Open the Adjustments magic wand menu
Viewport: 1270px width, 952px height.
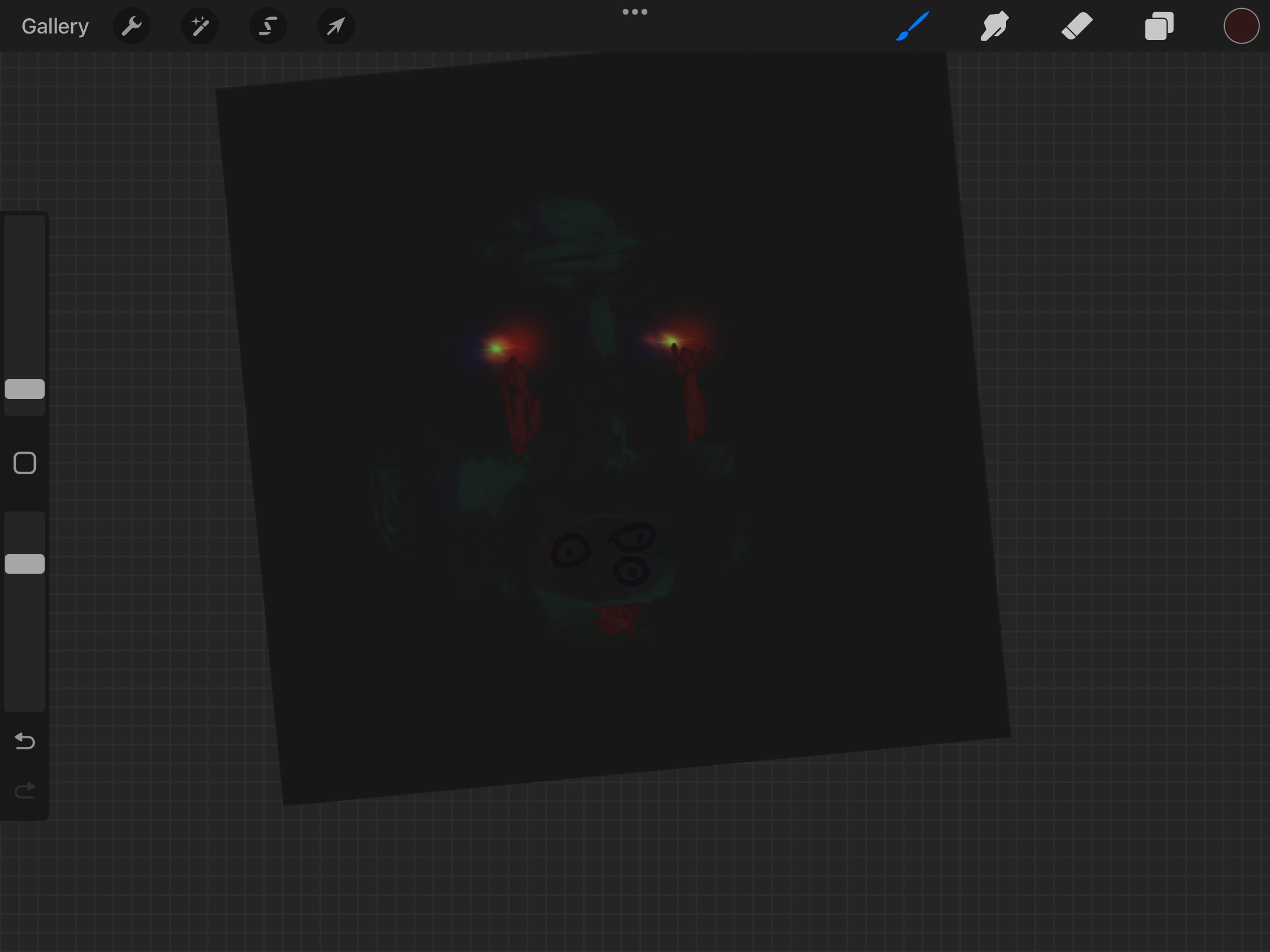pos(200,26)
